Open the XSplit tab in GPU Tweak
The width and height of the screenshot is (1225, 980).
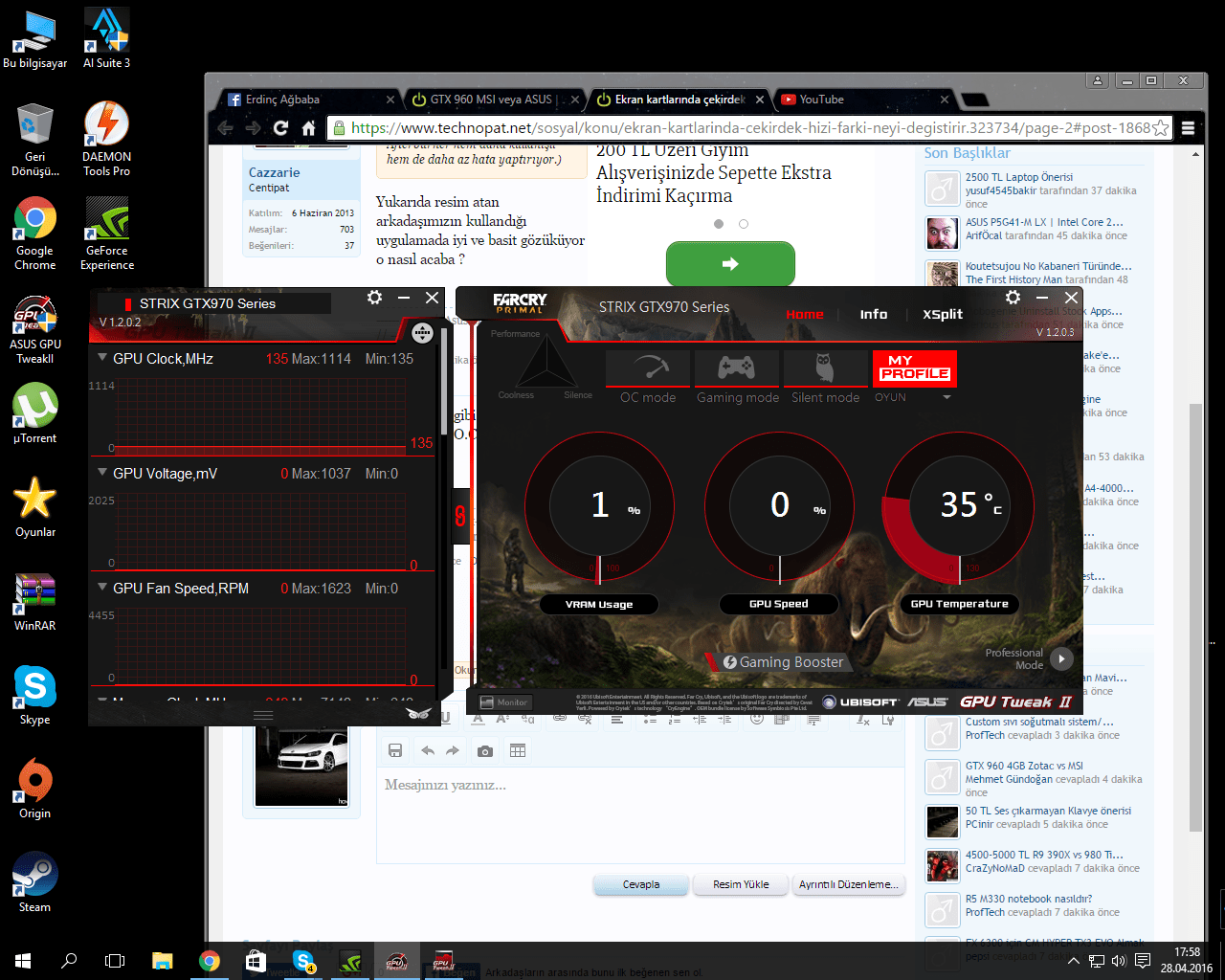(943, 314)
